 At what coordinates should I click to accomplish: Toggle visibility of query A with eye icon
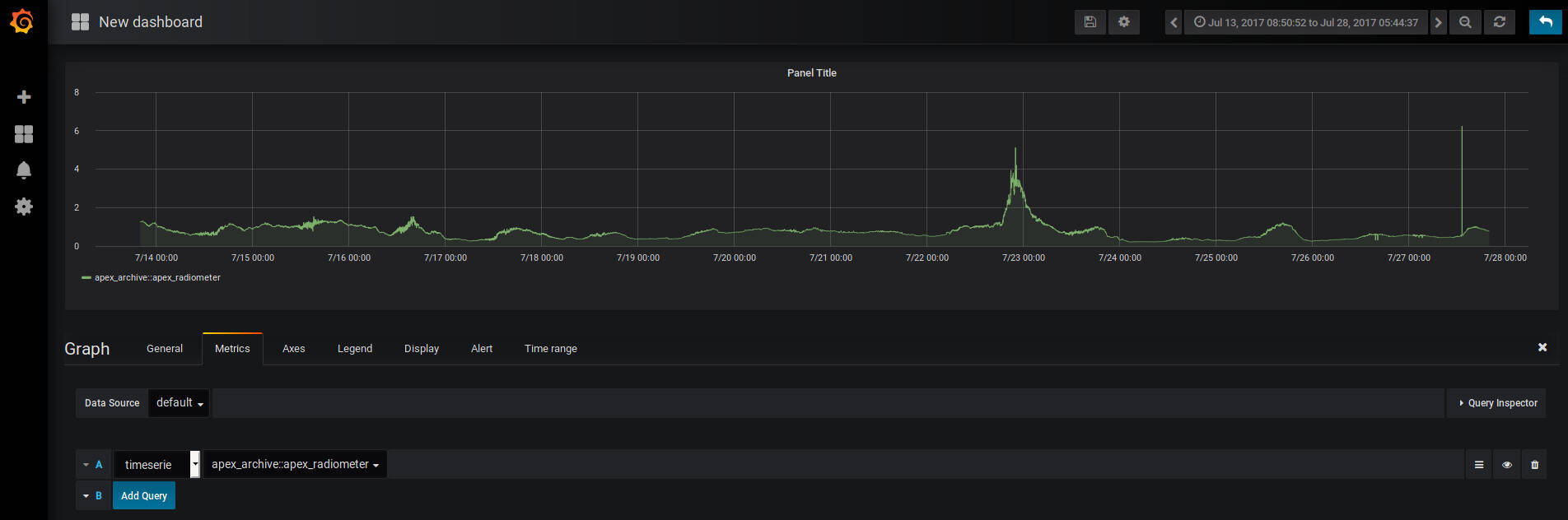(1507, 465)
